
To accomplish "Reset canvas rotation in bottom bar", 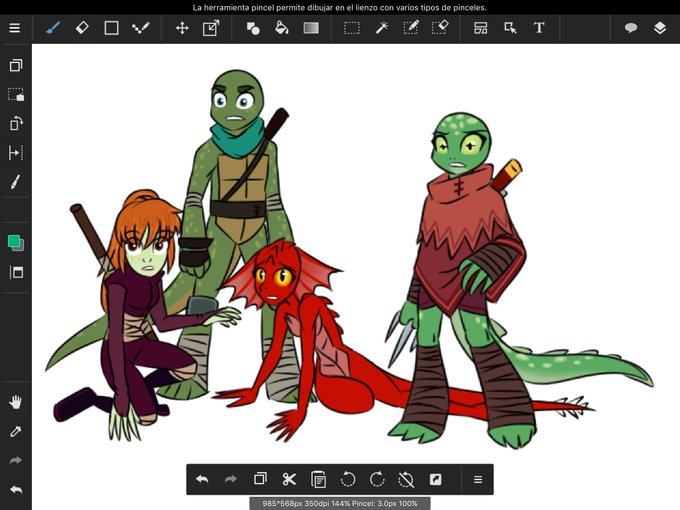I will pyautogui.click(x=406, y=479).
